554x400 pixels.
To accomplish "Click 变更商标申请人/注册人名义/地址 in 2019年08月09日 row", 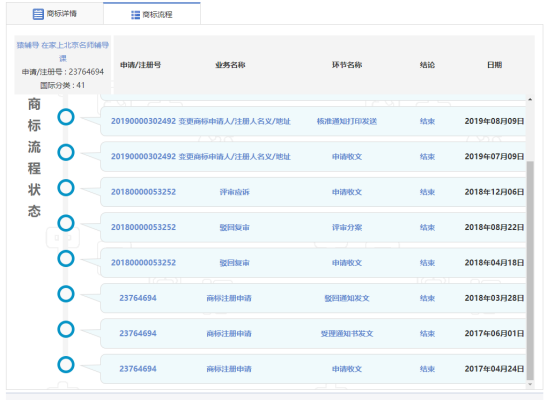I will tap(235, 122).
